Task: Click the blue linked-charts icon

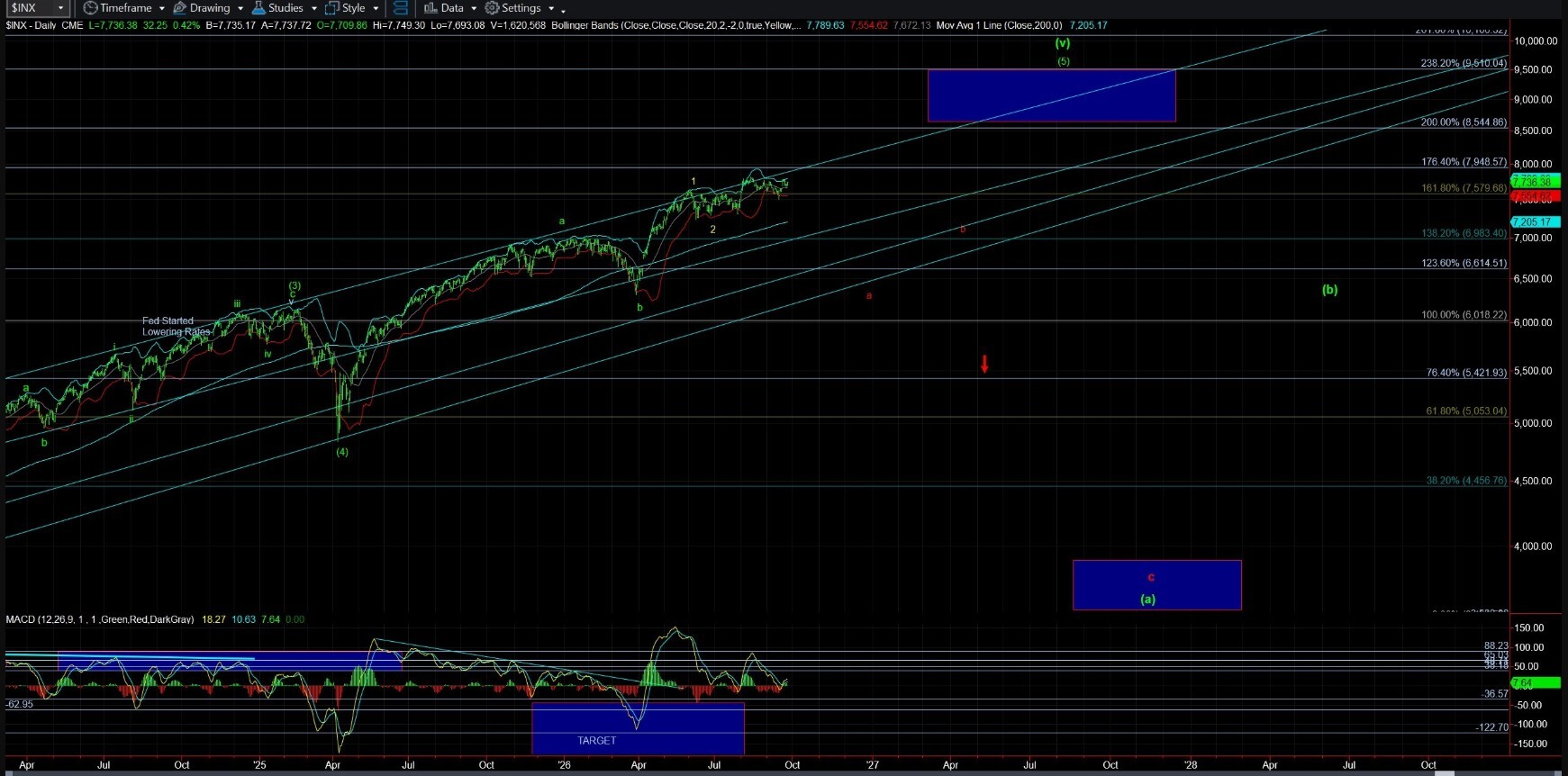Action: 401,8
